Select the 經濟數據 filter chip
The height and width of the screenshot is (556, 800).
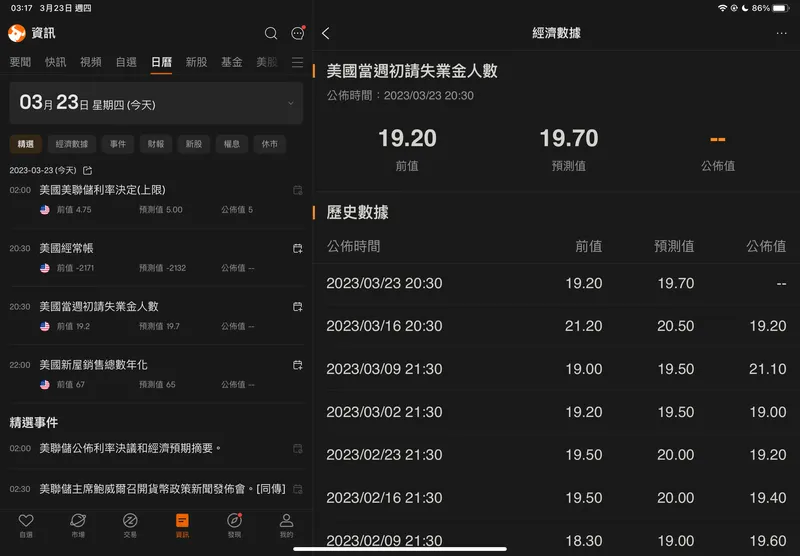click(72, 144)
